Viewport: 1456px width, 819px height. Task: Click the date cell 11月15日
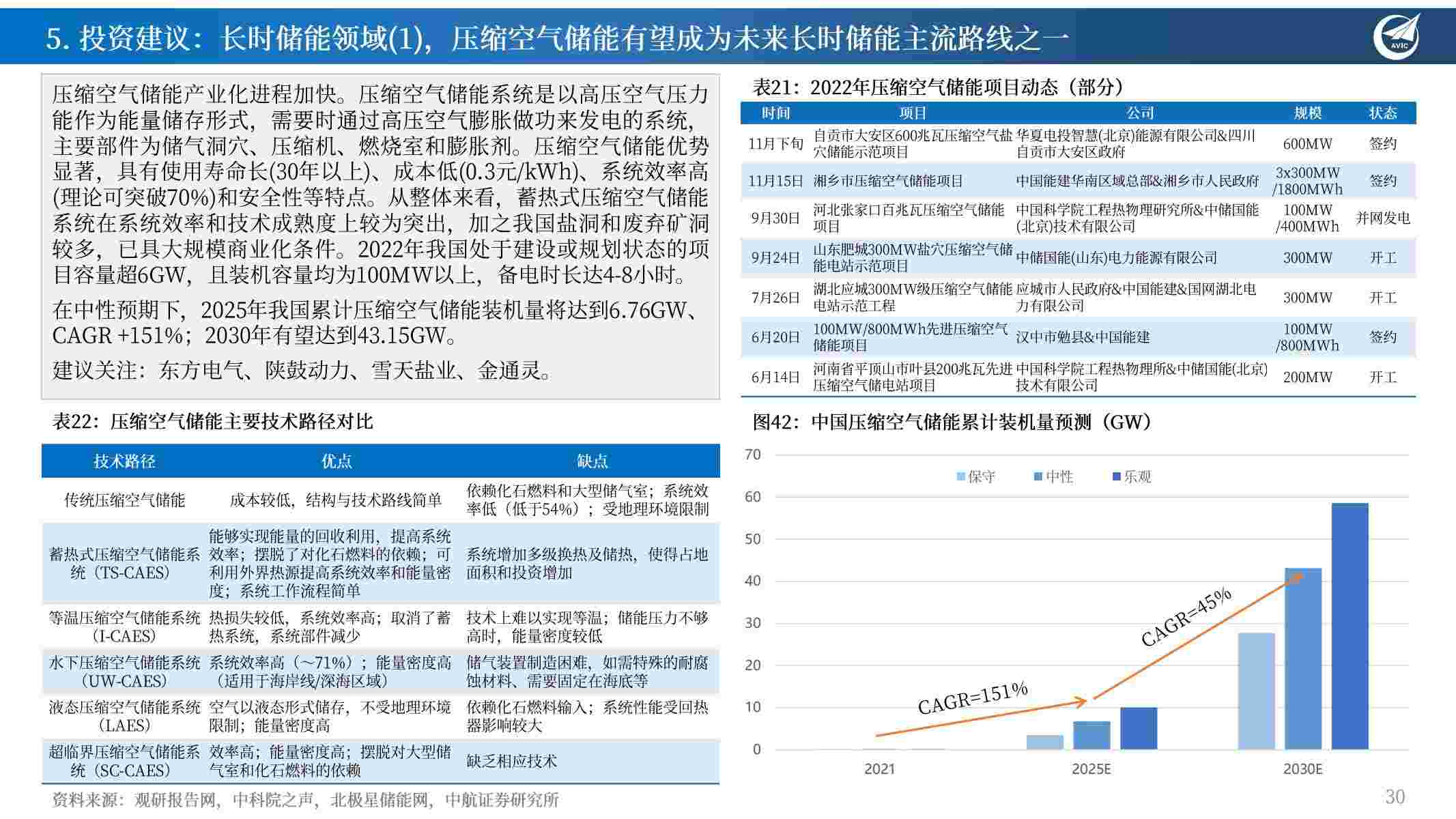[776, 181]
